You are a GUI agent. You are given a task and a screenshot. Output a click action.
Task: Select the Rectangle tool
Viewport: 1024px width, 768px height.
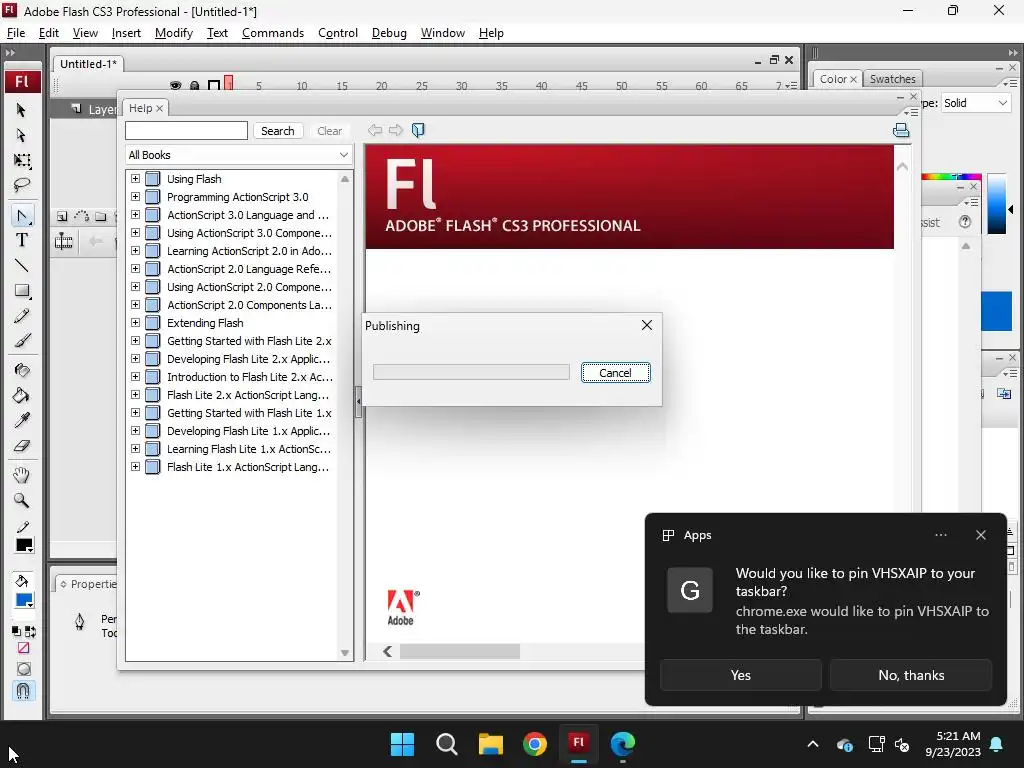point(22,291)
